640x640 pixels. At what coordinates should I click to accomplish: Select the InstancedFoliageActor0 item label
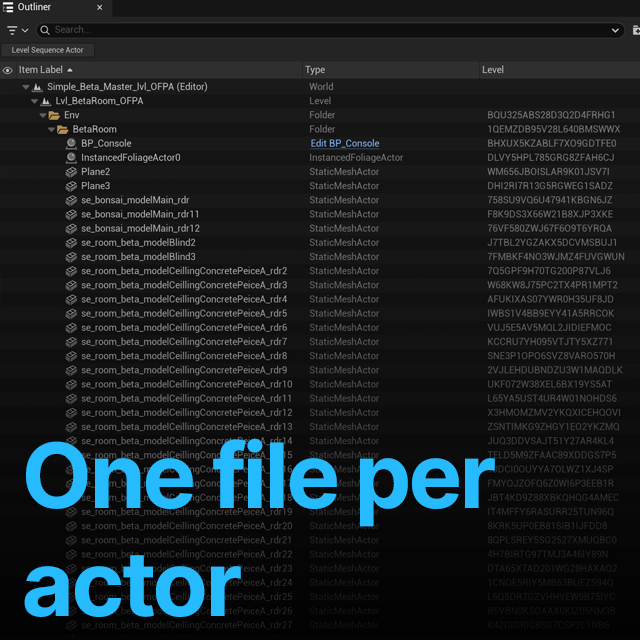(x=131, y=158)
